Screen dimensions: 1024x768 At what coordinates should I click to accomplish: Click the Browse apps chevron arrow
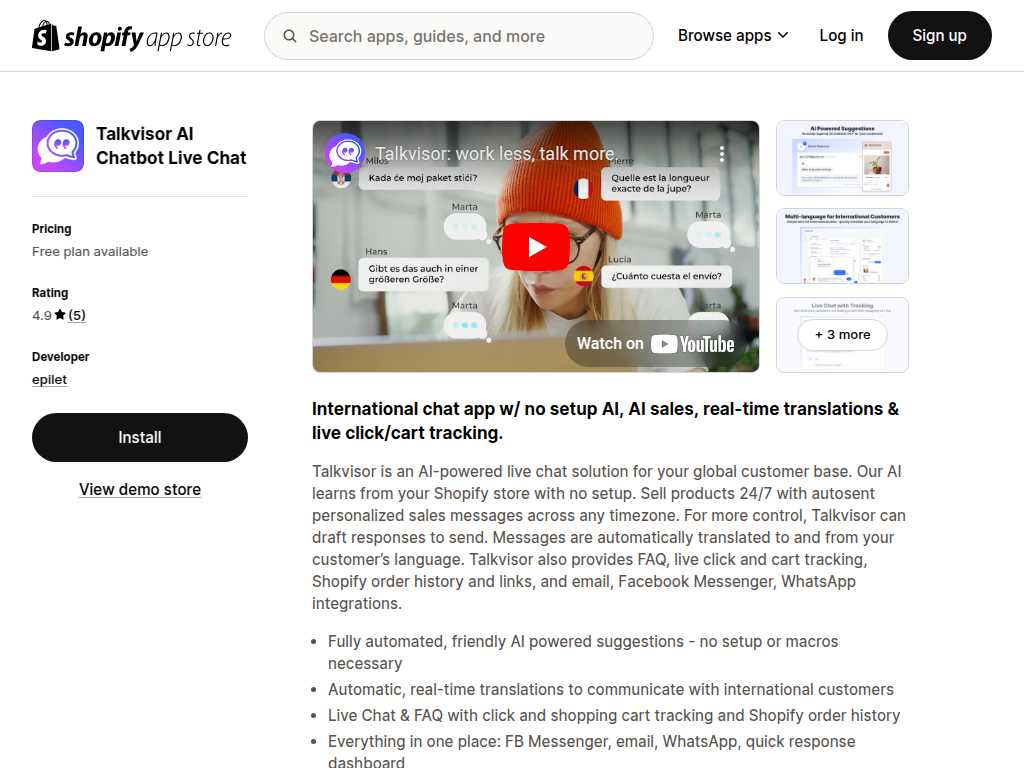(x=783, y=35)
